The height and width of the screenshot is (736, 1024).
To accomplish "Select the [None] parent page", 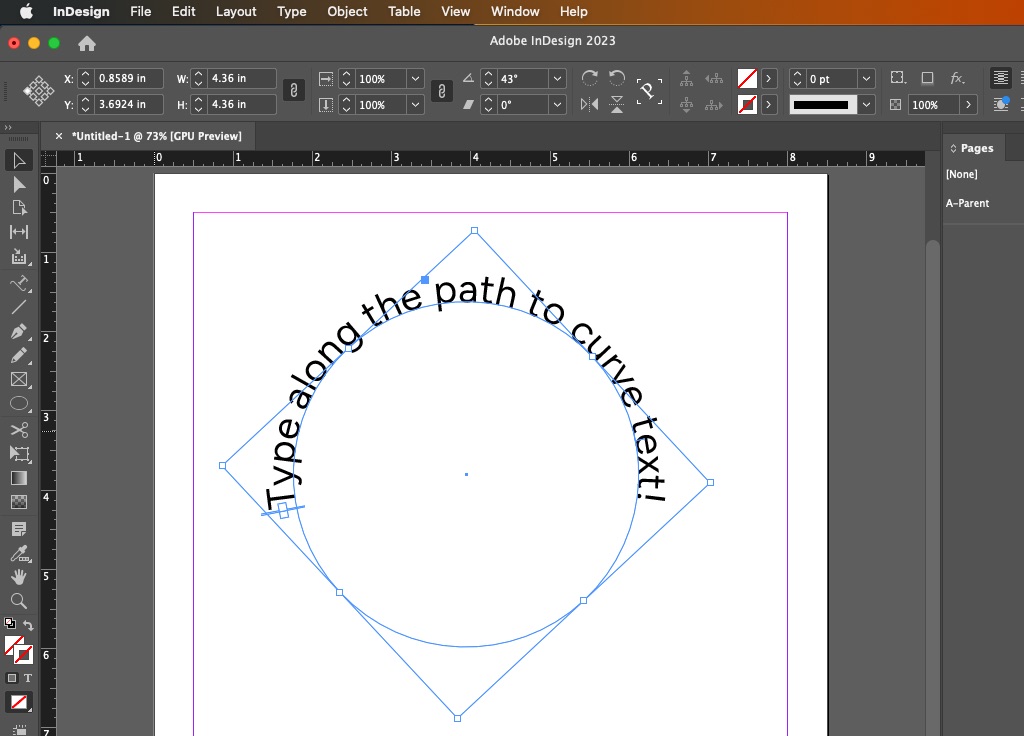I will 961,174.
